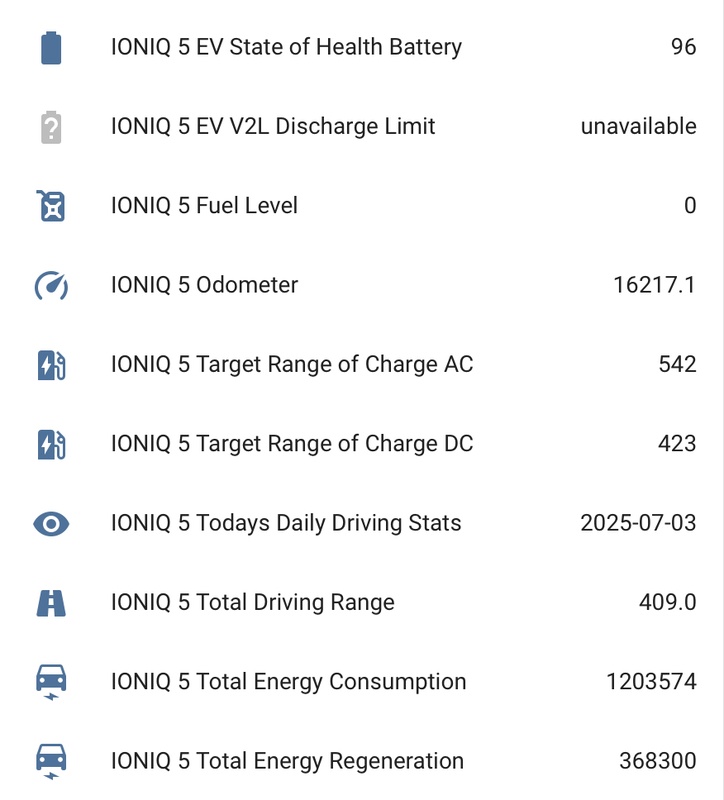Click the car icon for Total Energy Regeneration
Screen dimensions: 724x800
pos(51,762)
